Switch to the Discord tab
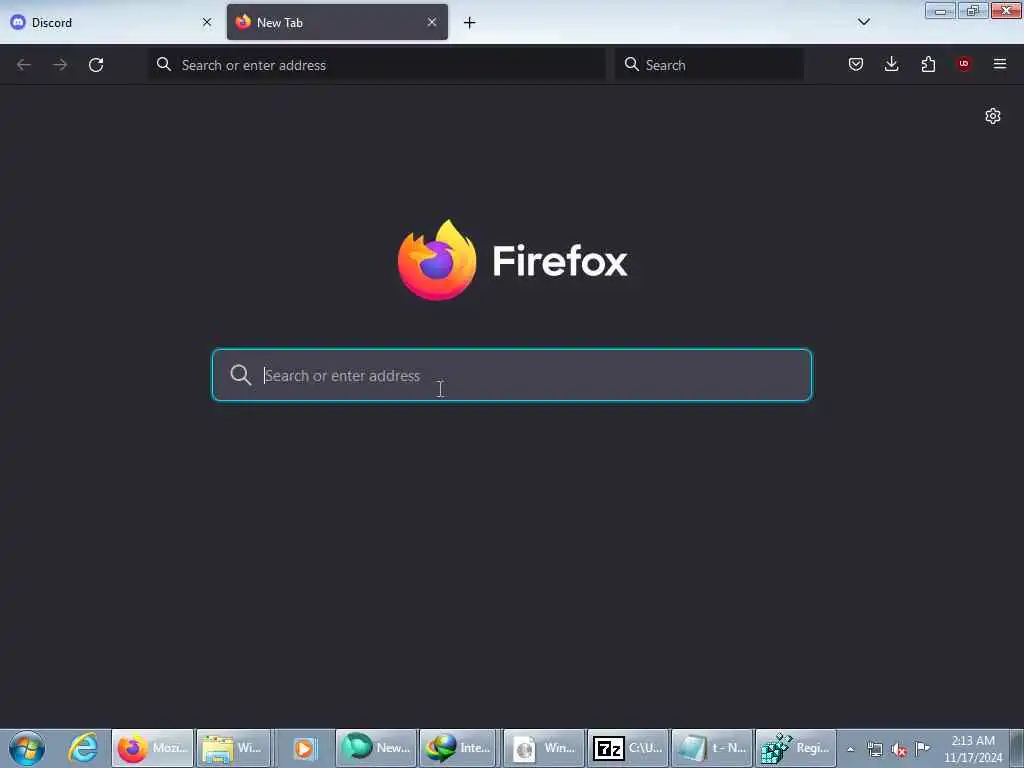Image resolution: width=1024 pixels, height=768 pixels. pos(109,22)
